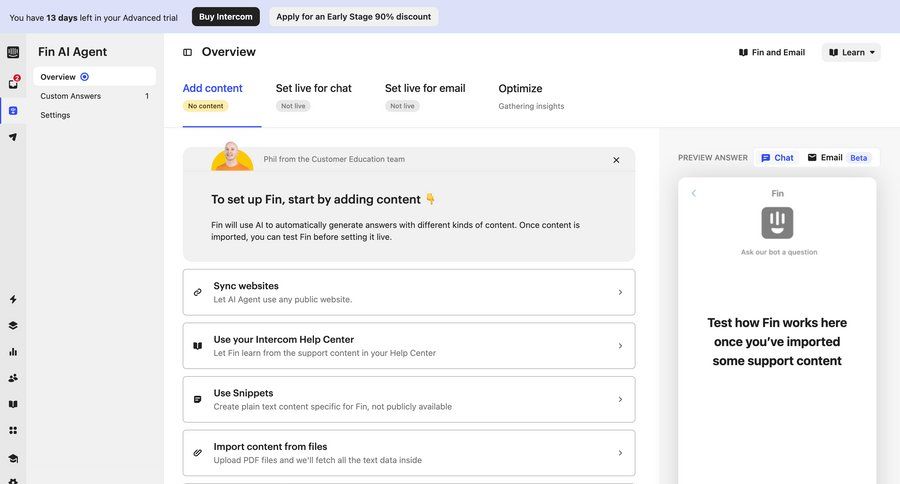The image size is (900, 484).
Task: Switch to the Add content tab
Action: coord(212,88)
